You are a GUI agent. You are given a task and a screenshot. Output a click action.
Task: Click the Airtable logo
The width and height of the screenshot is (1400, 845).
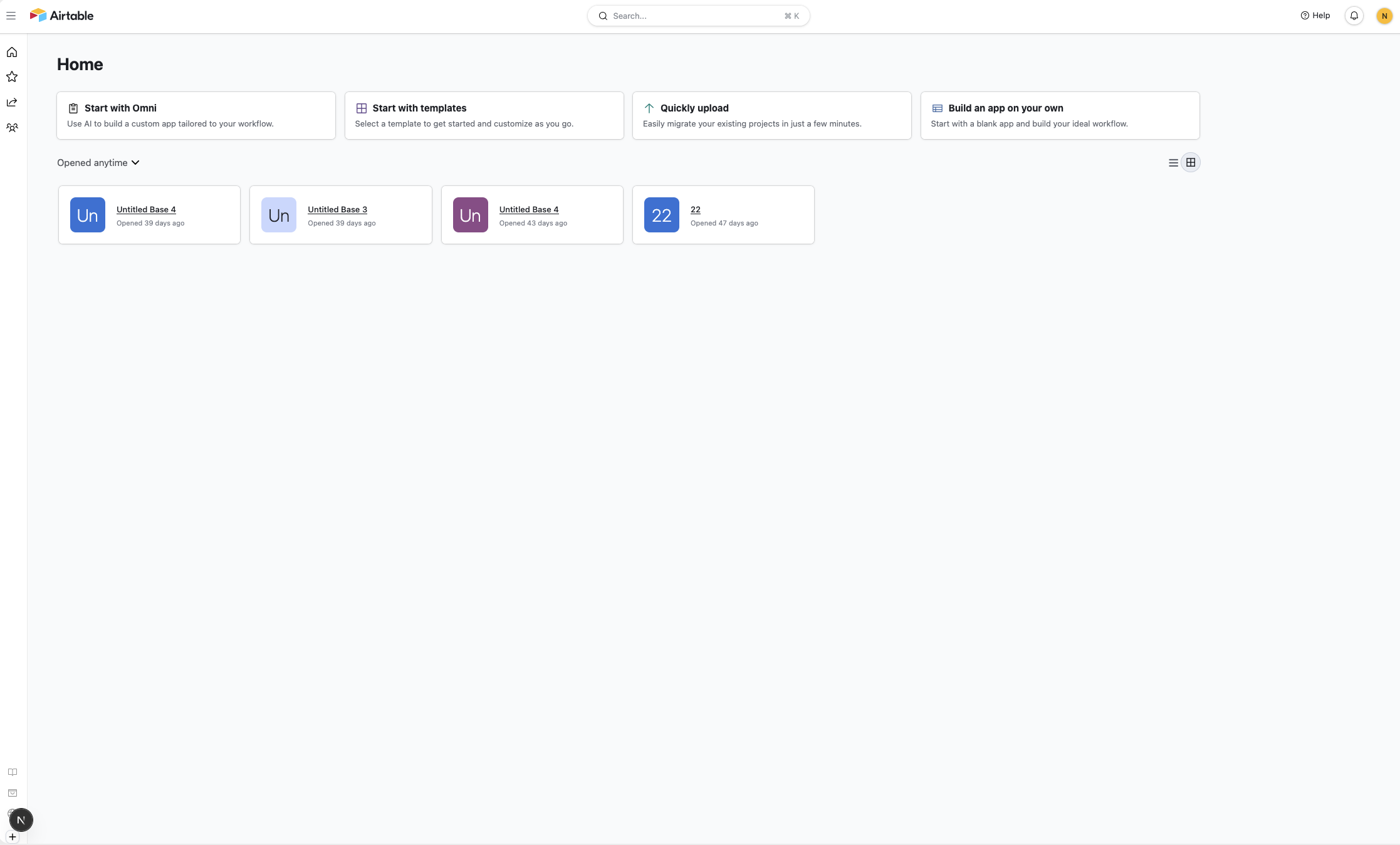pyautogui.click(x=61, y=15)
